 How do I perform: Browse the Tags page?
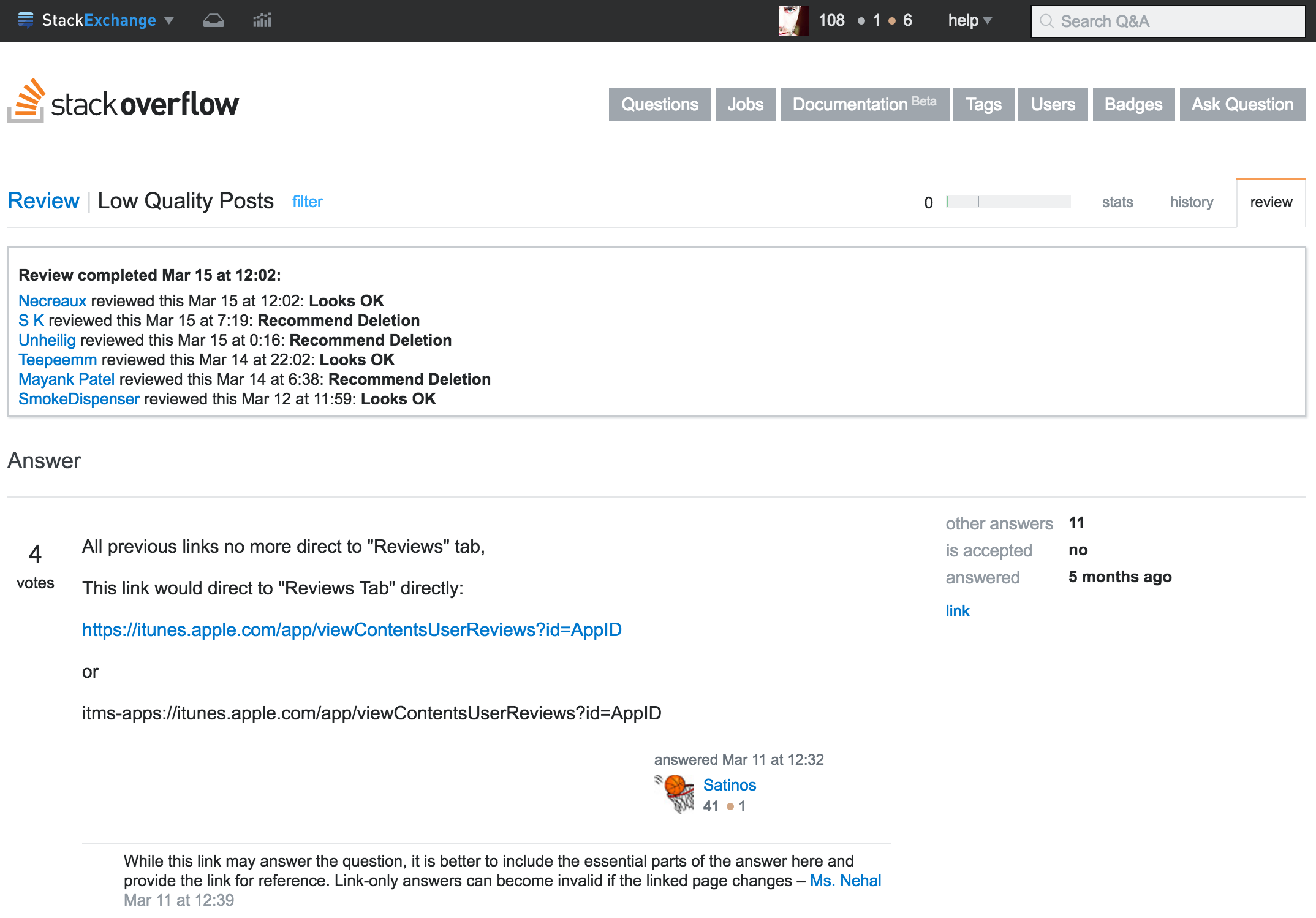tap(984, 105)
